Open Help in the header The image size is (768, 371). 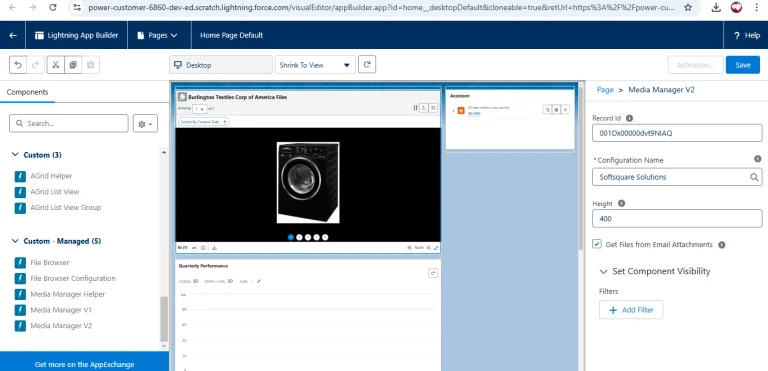point(747,35)
